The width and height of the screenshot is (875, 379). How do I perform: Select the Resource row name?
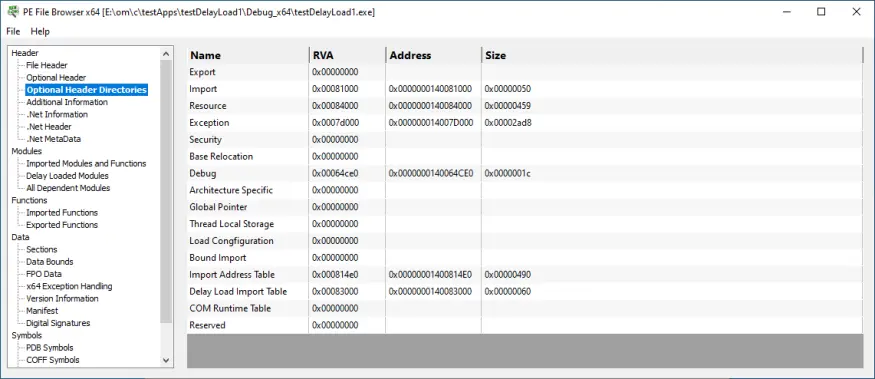click(x=208, y=105)
